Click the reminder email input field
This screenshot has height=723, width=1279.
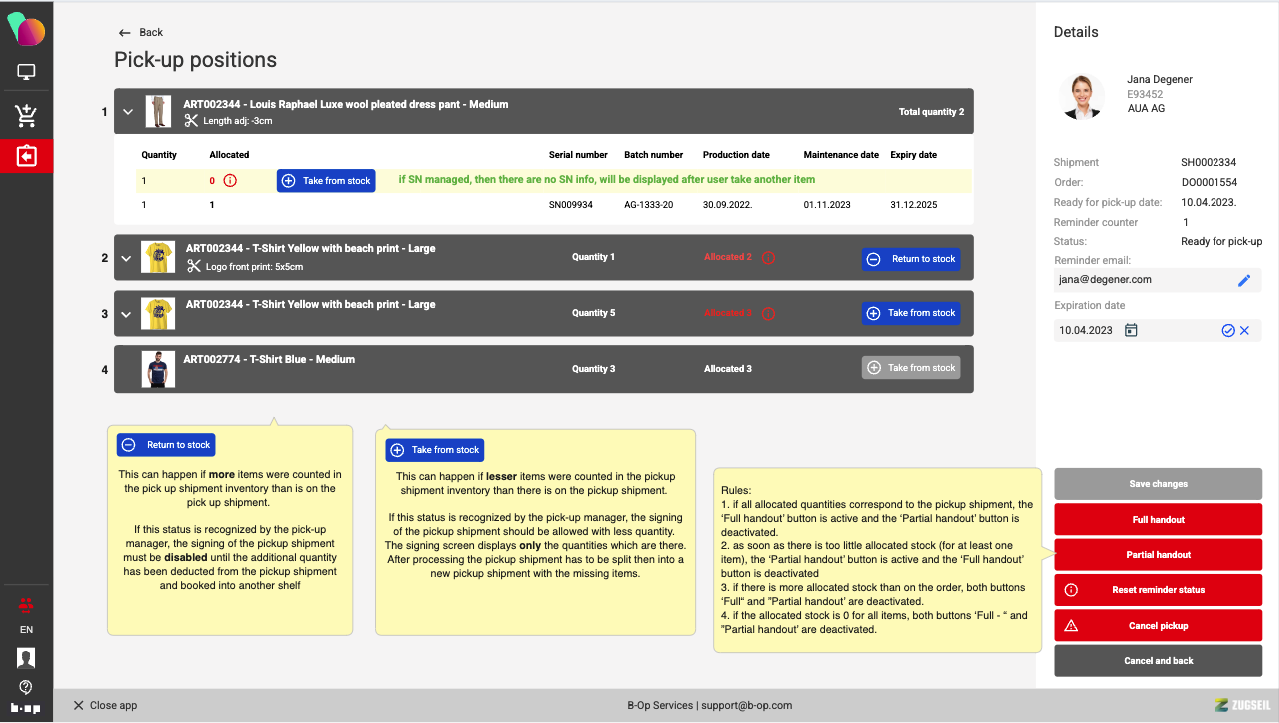click(x=1143, y=280)
